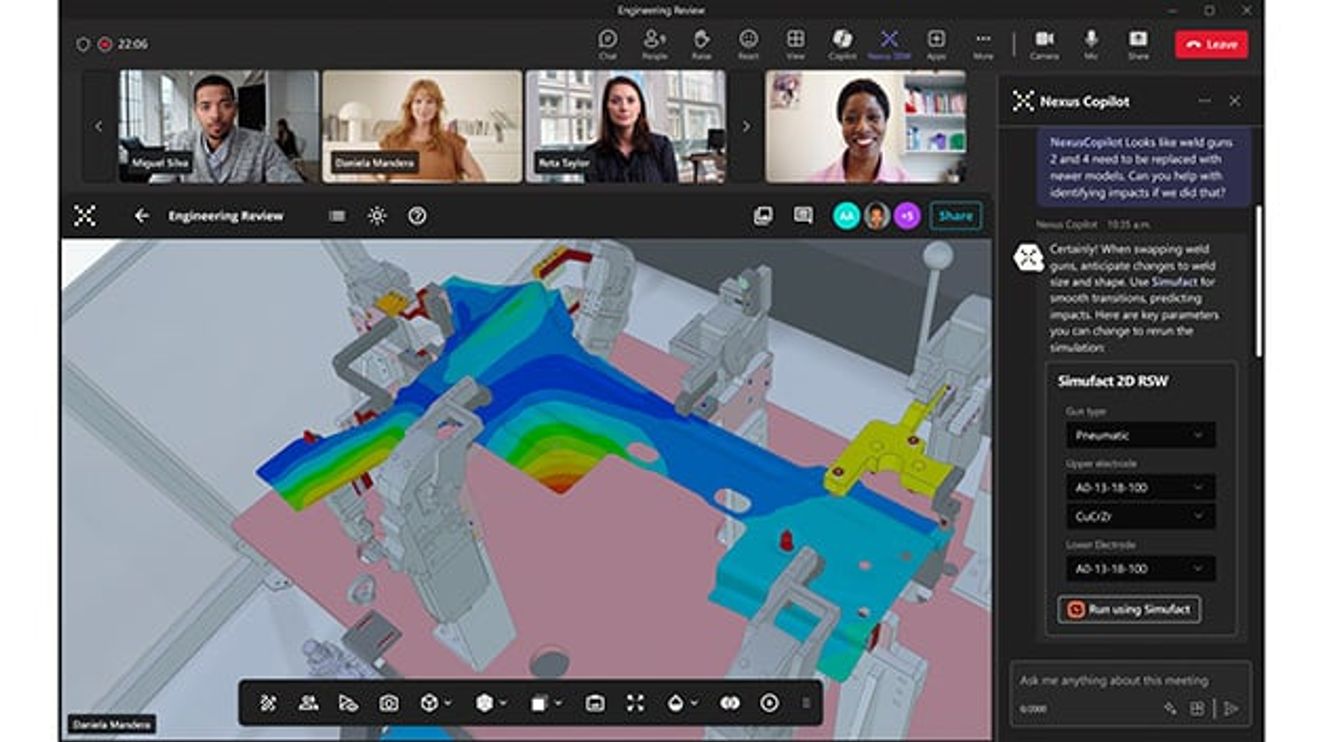
Task: Open Nexus Copilot panel more options
Action: point(1204,101)
